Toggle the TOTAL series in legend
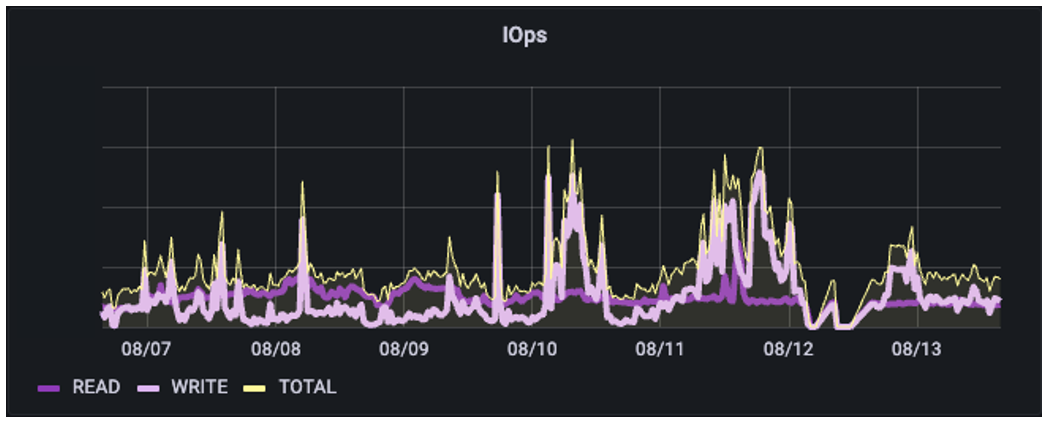Image resolution: width=1047 pixels, height=421 pixels. coord(308,387)
